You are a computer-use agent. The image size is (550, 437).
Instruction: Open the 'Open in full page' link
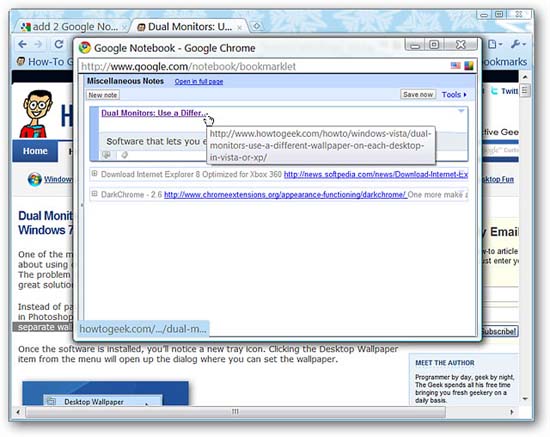[x=199, y=81]
